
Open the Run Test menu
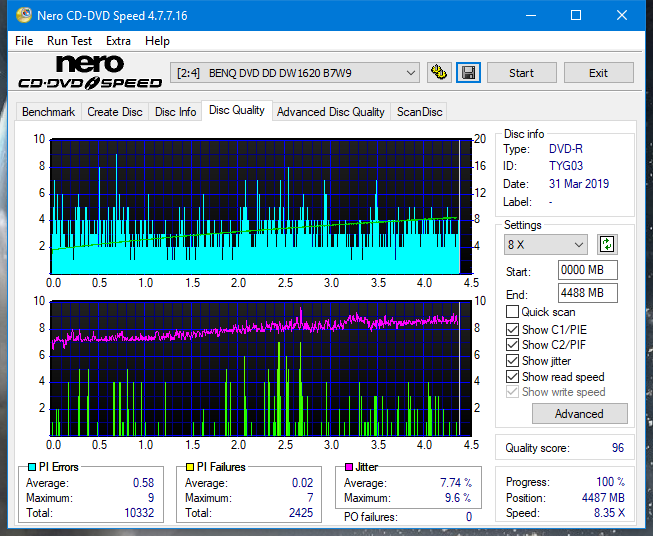pyautogui.click(x=69, y=41)
